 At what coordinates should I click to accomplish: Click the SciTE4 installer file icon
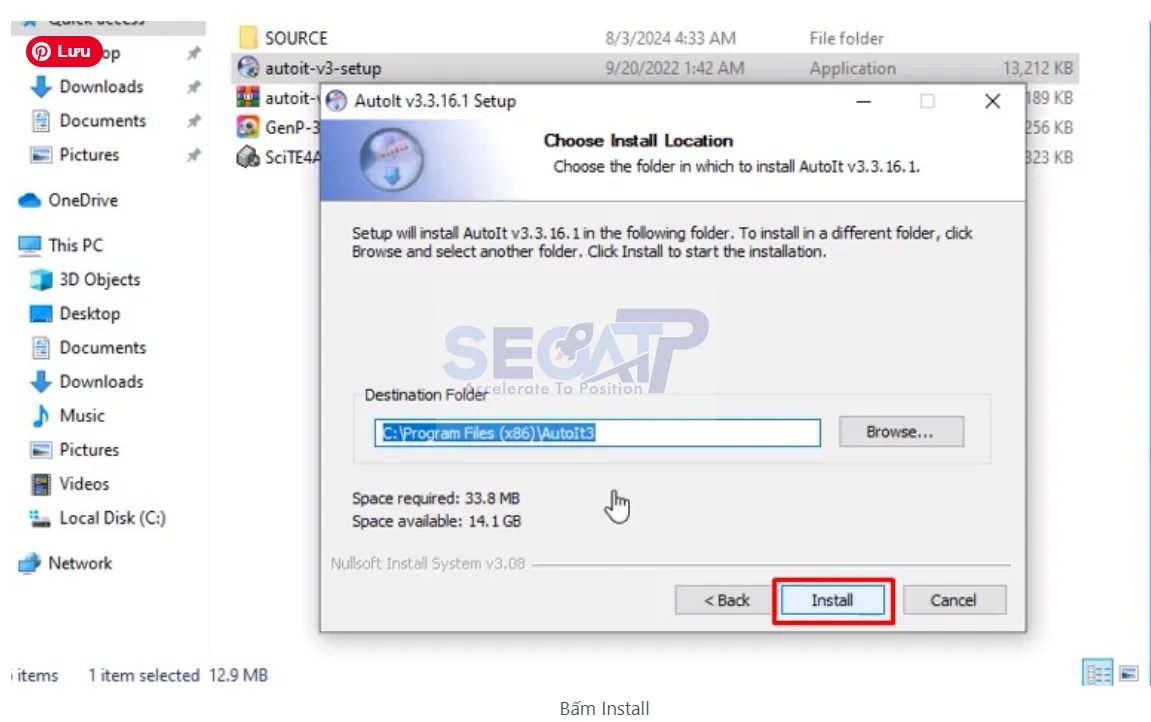coord(248,156)
